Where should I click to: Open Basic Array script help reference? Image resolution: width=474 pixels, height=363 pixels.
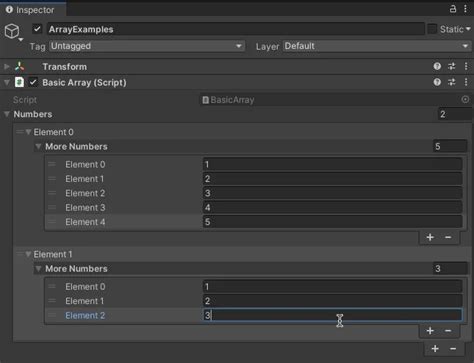coord(437,82)
